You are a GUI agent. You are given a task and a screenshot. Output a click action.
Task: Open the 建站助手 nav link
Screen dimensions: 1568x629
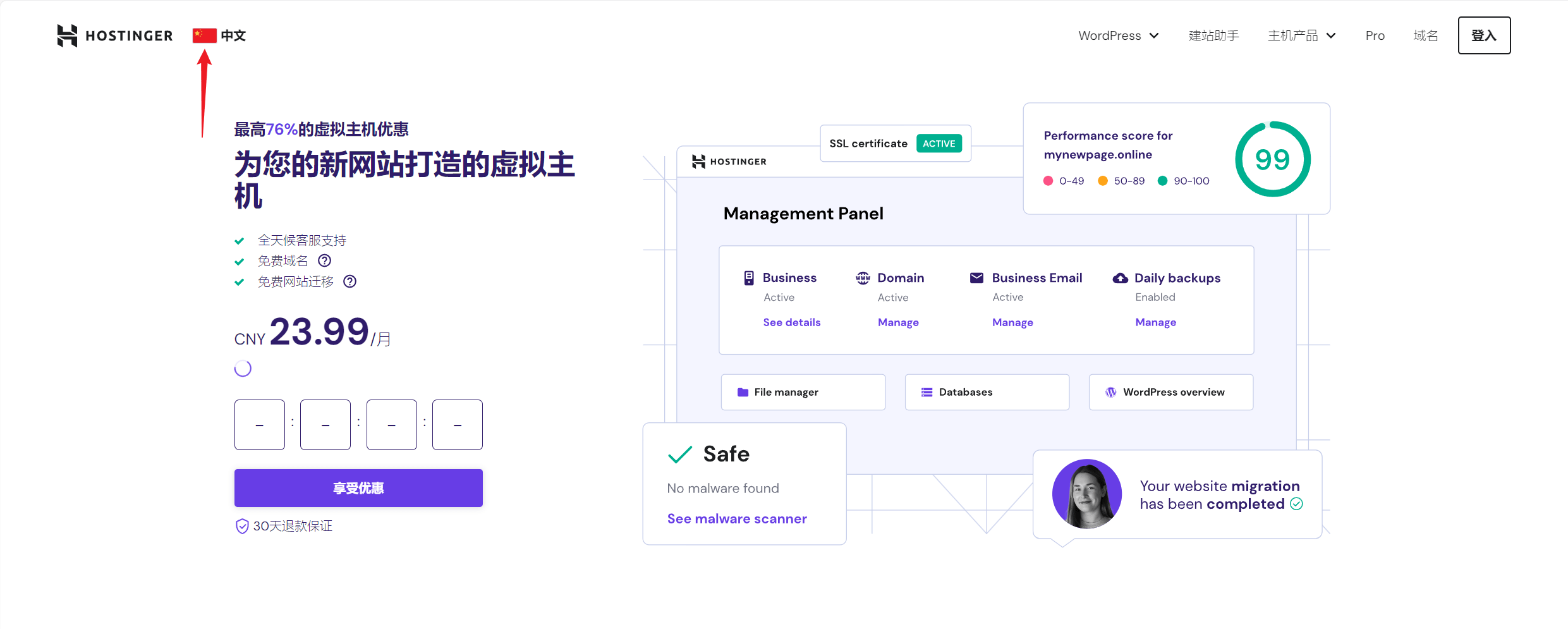pos(1213,35)
